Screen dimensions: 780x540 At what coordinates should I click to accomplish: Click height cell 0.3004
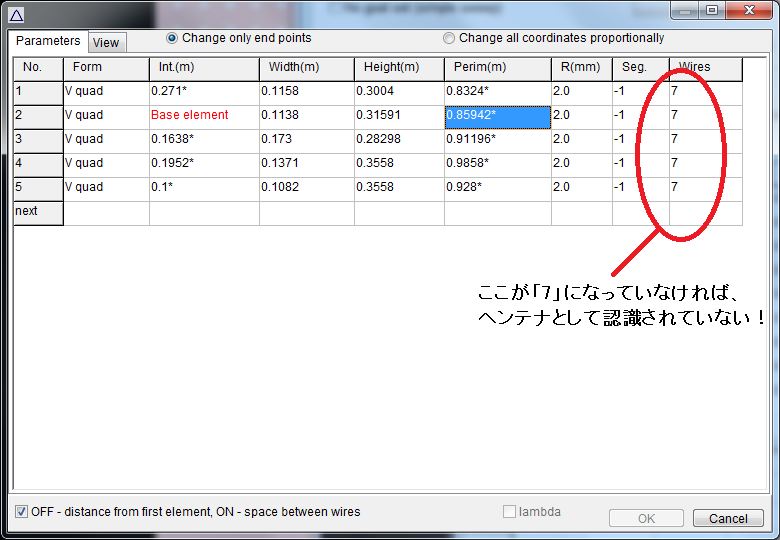pyautogui.click(x=399, y=93)
